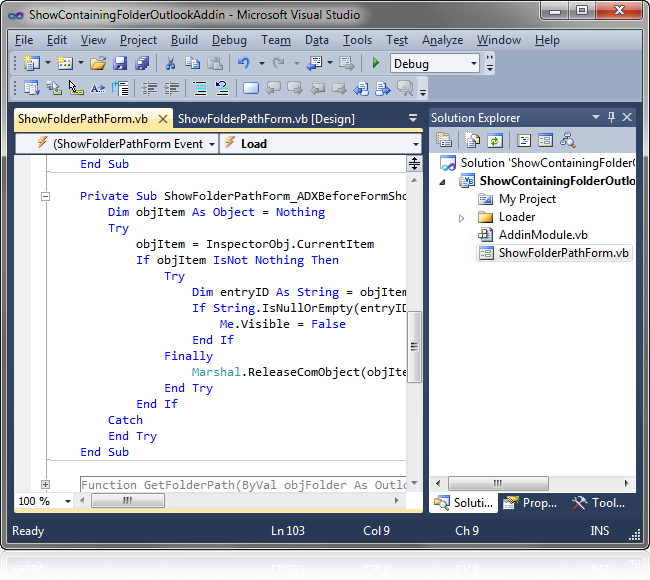Select the Solution Explorer bottom tab
The width and height of the screenshot is (650, 580).
click(463, 503)
